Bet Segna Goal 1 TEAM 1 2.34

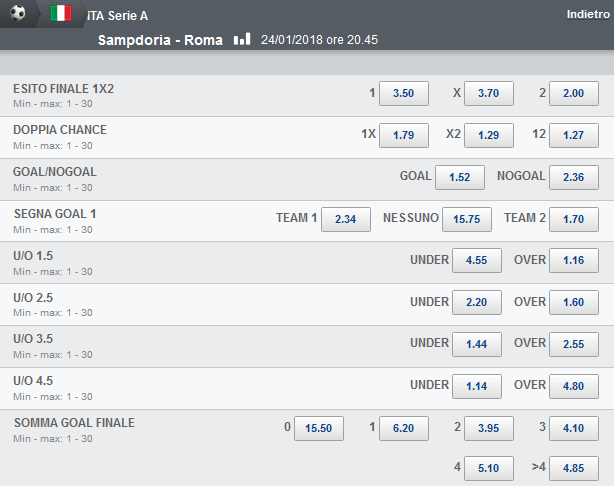pos(346,219)
